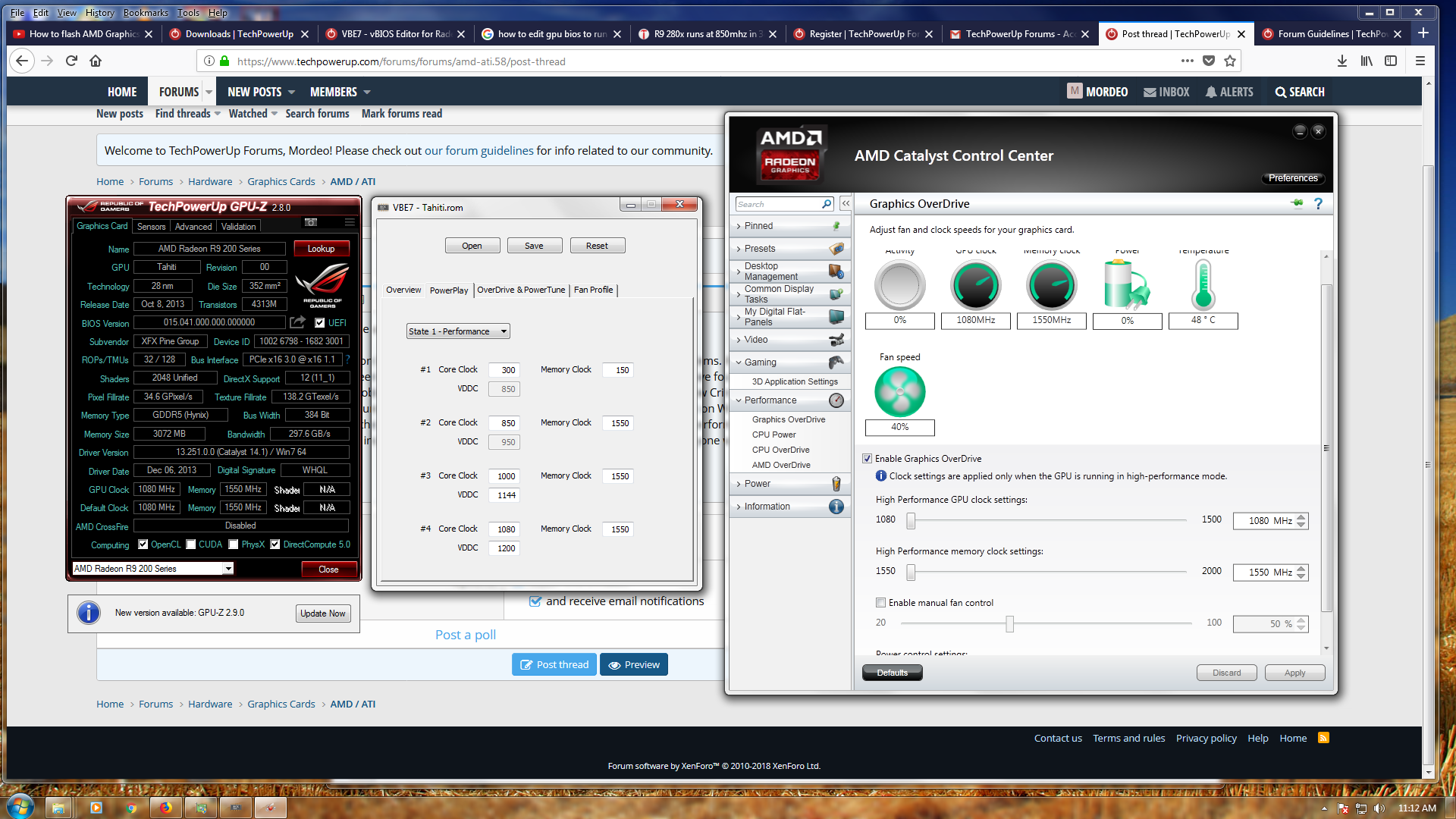Click the temperature thermometer icon
This screenshot has width=1456, height=819.
1203,285
